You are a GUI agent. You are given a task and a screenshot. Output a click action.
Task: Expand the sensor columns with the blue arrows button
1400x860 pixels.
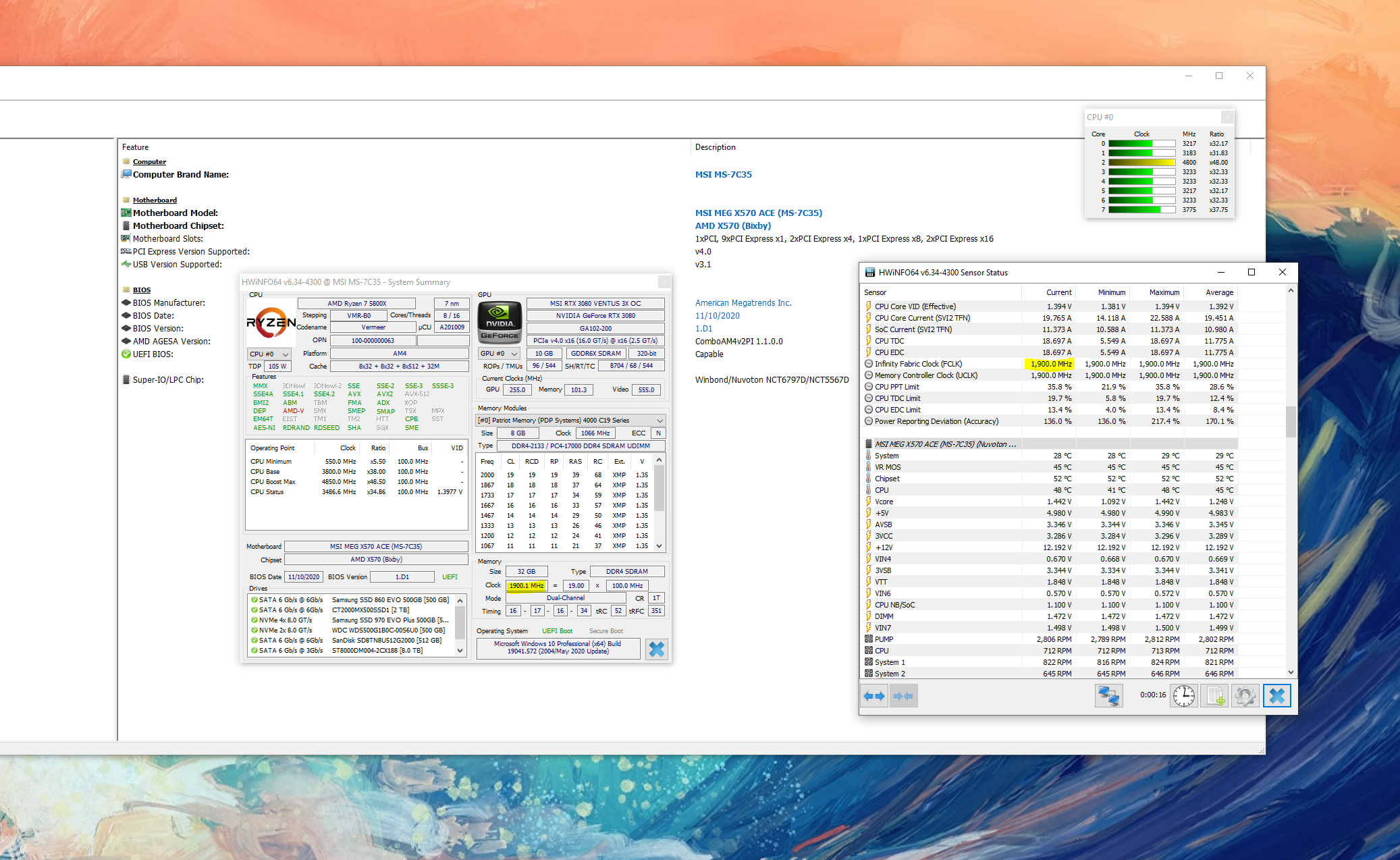875,696
